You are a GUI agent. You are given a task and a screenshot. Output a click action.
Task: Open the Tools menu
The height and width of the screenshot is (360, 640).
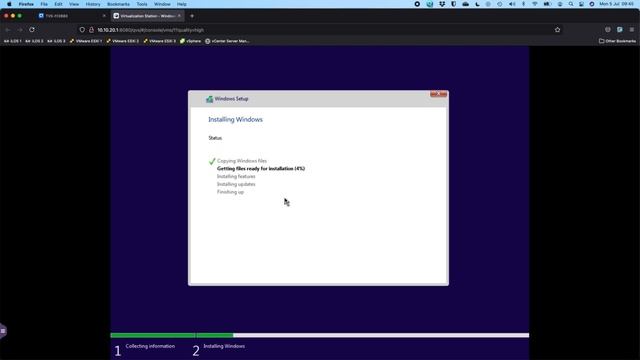click(x=142, y=4)
